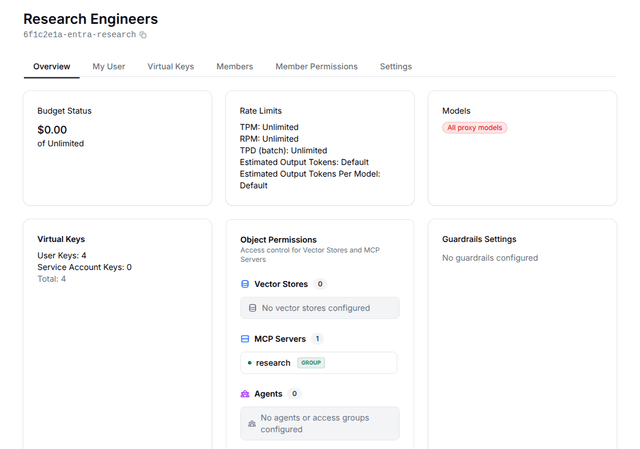This screenshot has height=449, width=640.
Task: Click Access control for Vector Stores description
Action: pos(310,255)
